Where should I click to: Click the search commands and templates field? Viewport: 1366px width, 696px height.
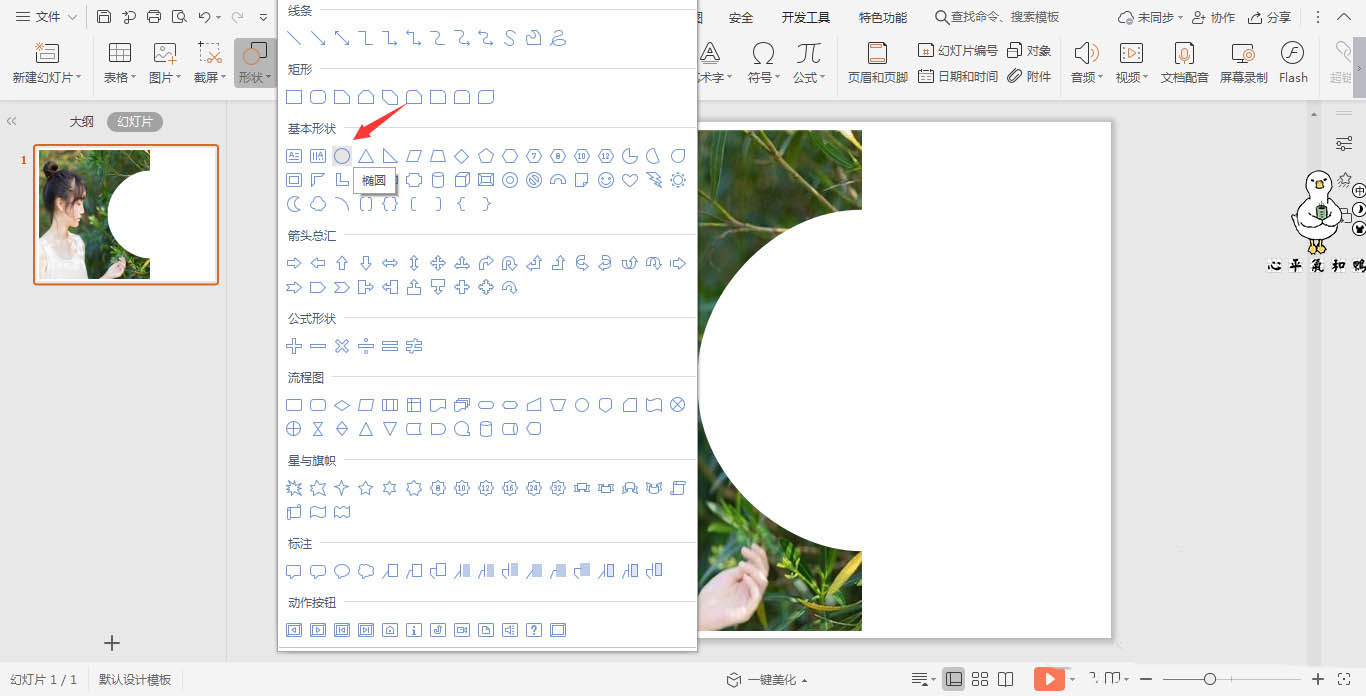pyautogui.click(x=997, y=17)
